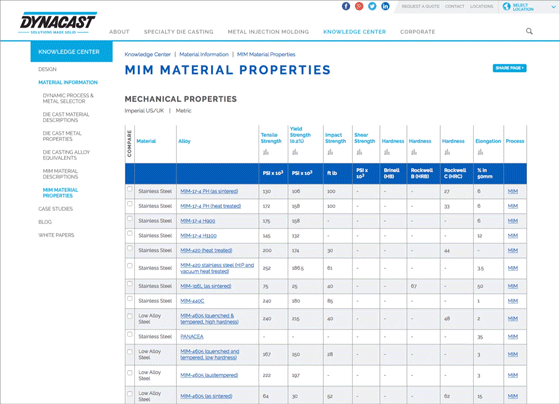Open Case Studies in the sidebar
This screenshot has height=404, width=560.
click(55, 209)
